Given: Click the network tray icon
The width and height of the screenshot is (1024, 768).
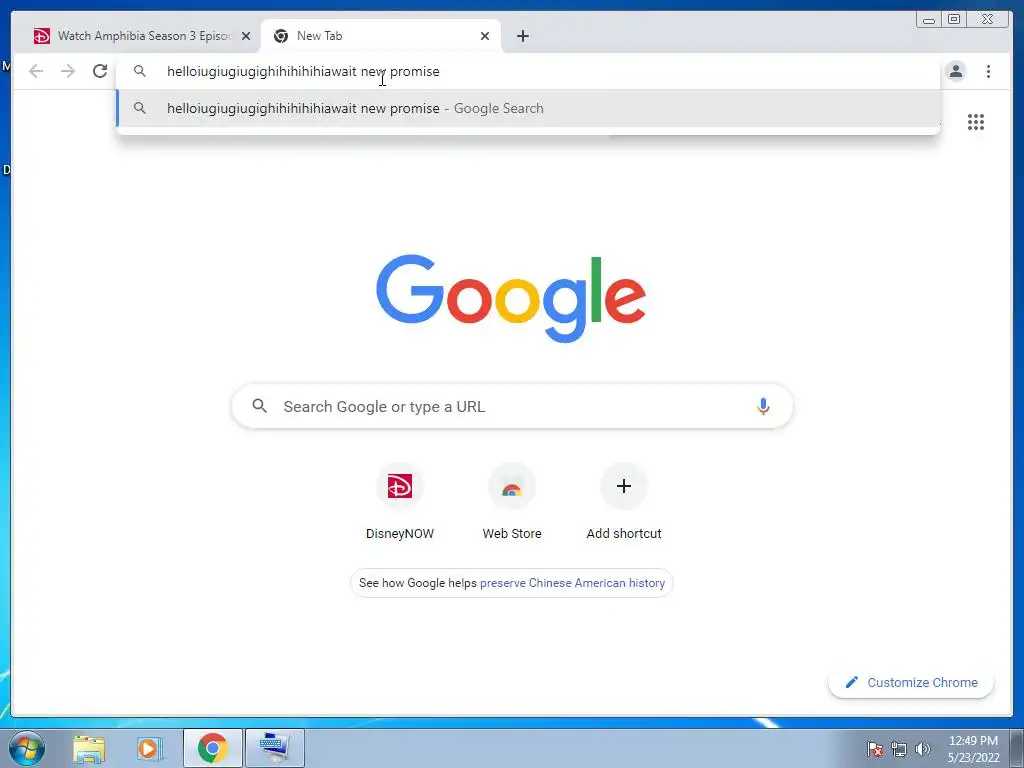Looking at the screenshot, I should pyautogui.click(x=899, y=749).
